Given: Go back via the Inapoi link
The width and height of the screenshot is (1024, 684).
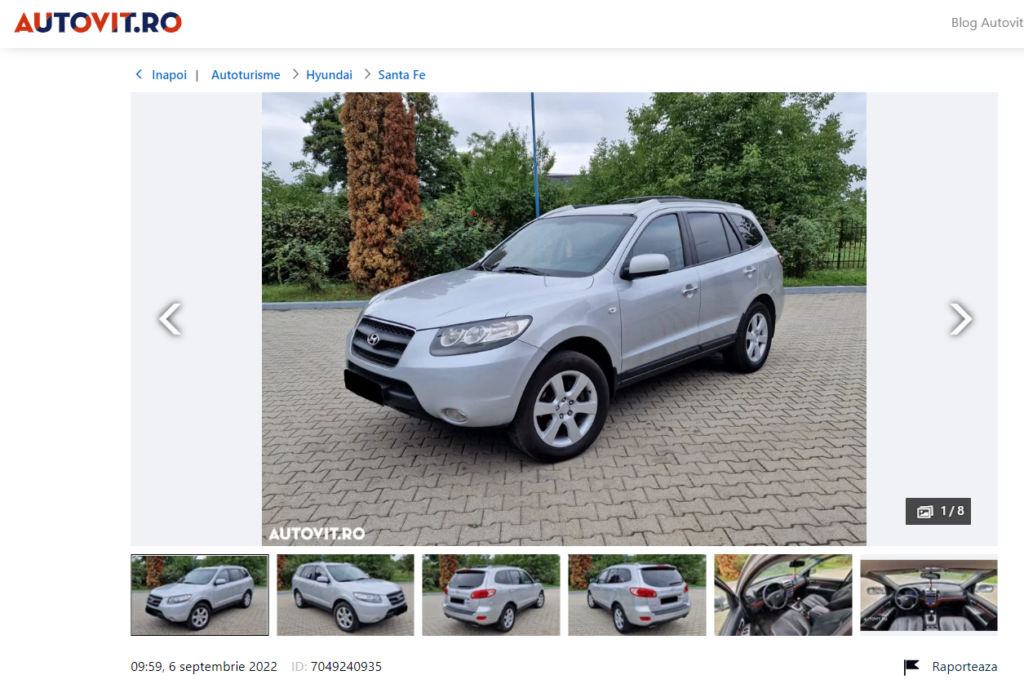Looking at the screenshot, I should (x=169, y=75).
